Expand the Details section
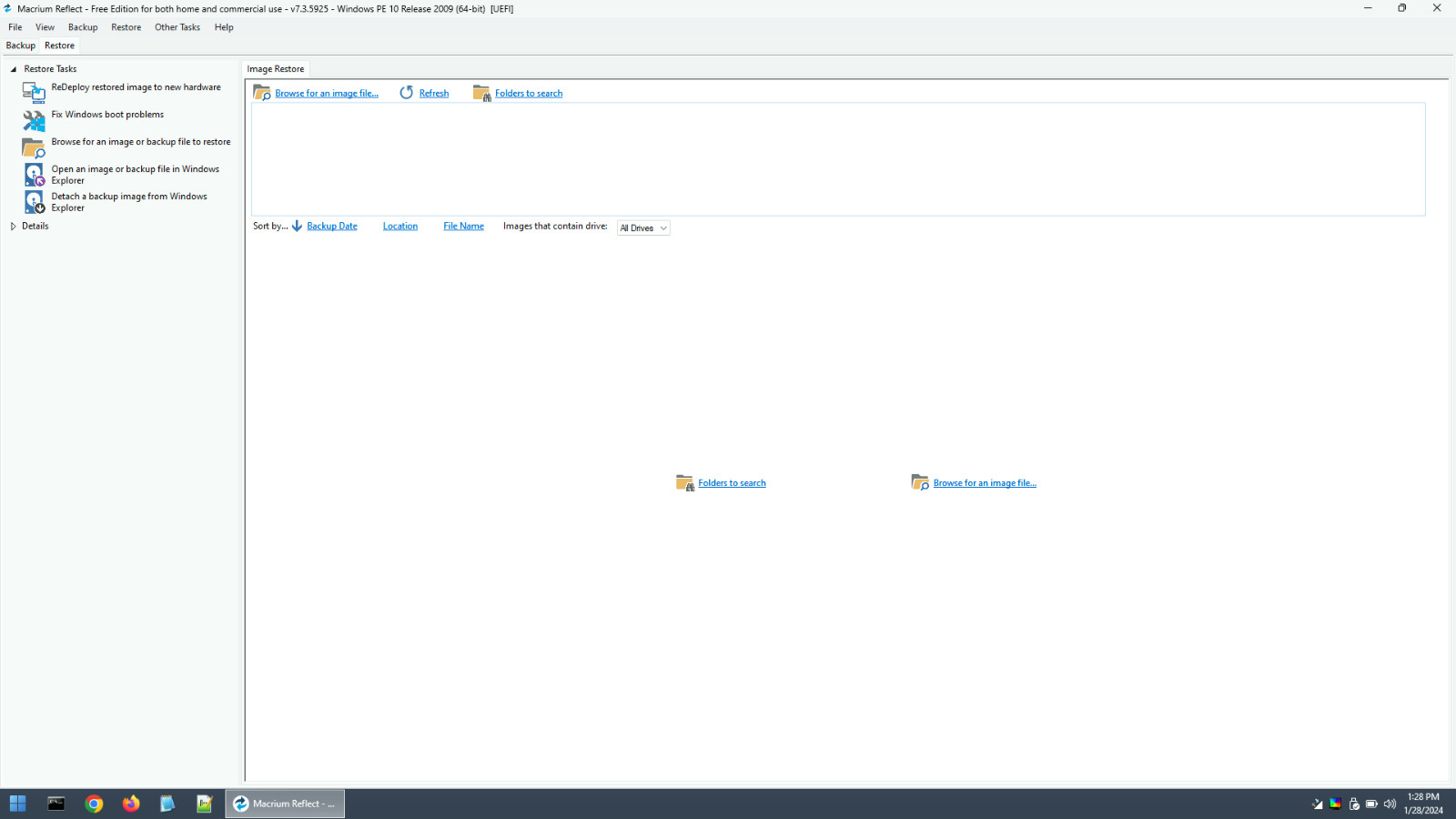 pos(13,227)
